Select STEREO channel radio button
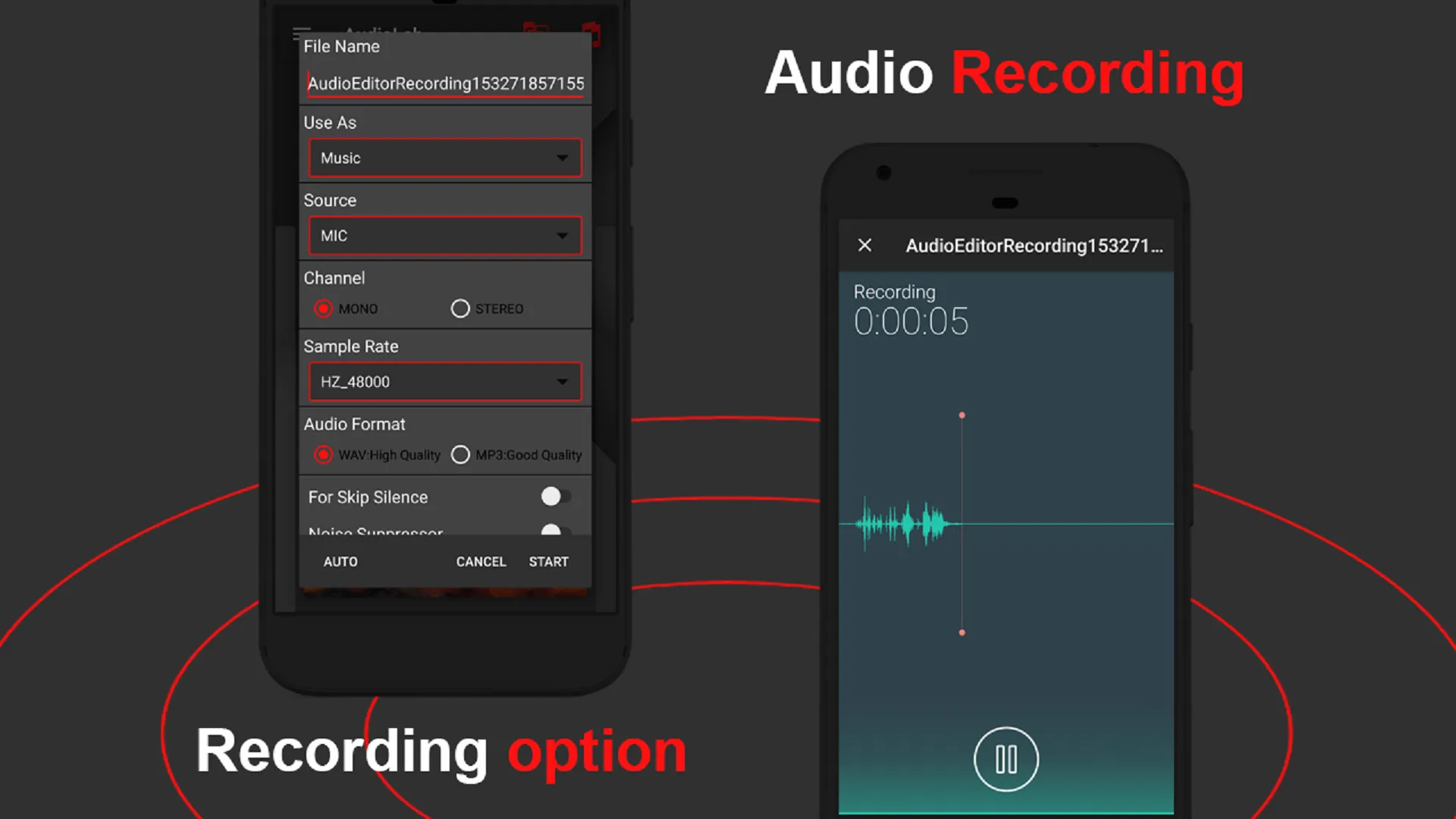This screenshot has height=819, width=1456. tap(459, 308)
